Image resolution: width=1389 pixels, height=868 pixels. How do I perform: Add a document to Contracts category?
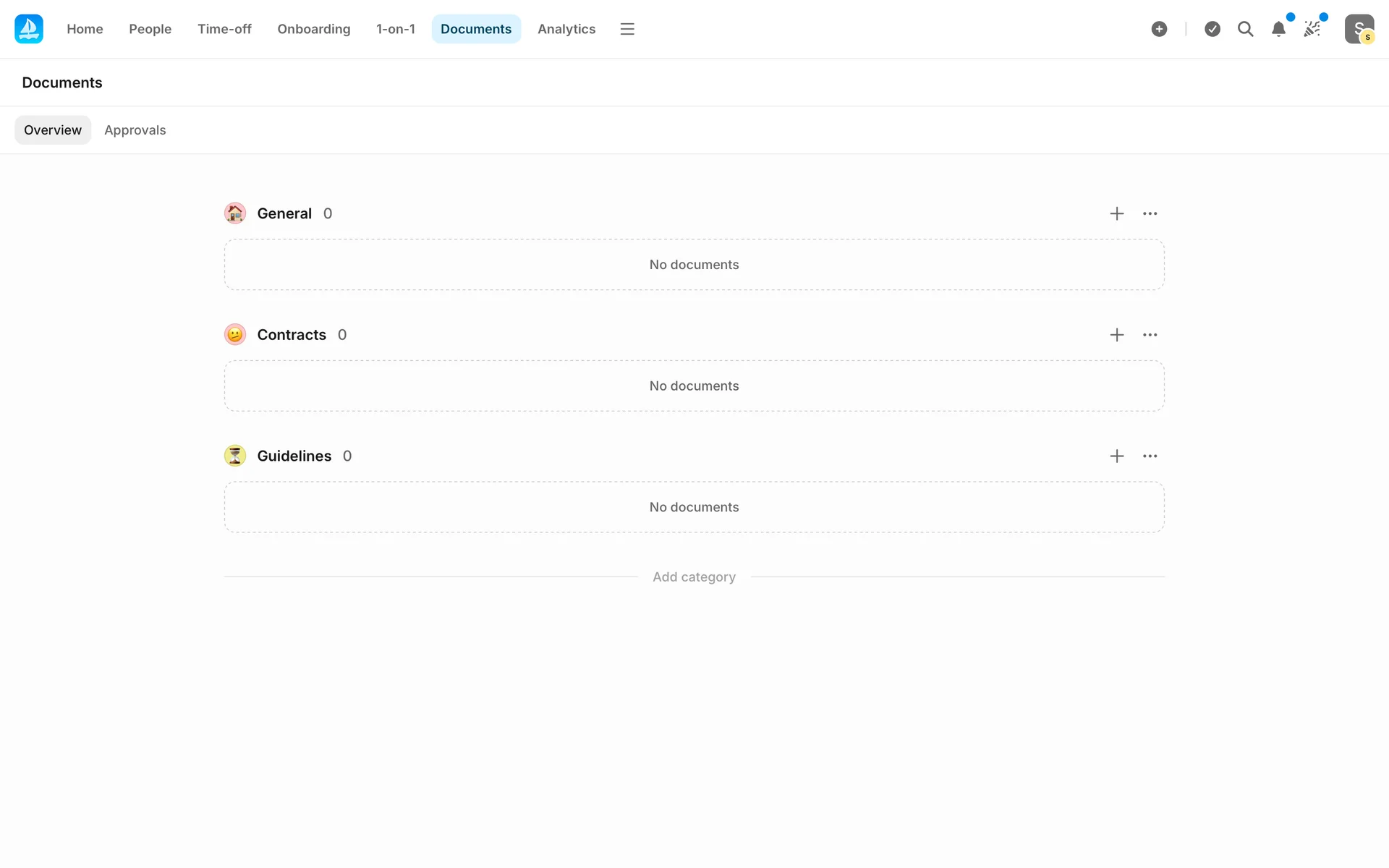coord(1117,335)
